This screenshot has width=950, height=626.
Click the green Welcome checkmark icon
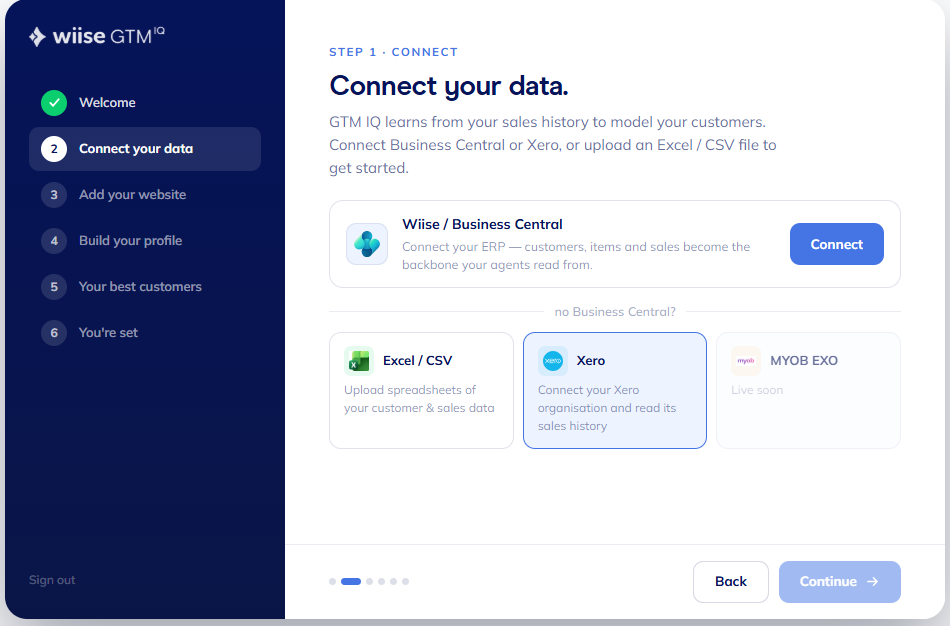click(x=54, y=102)
